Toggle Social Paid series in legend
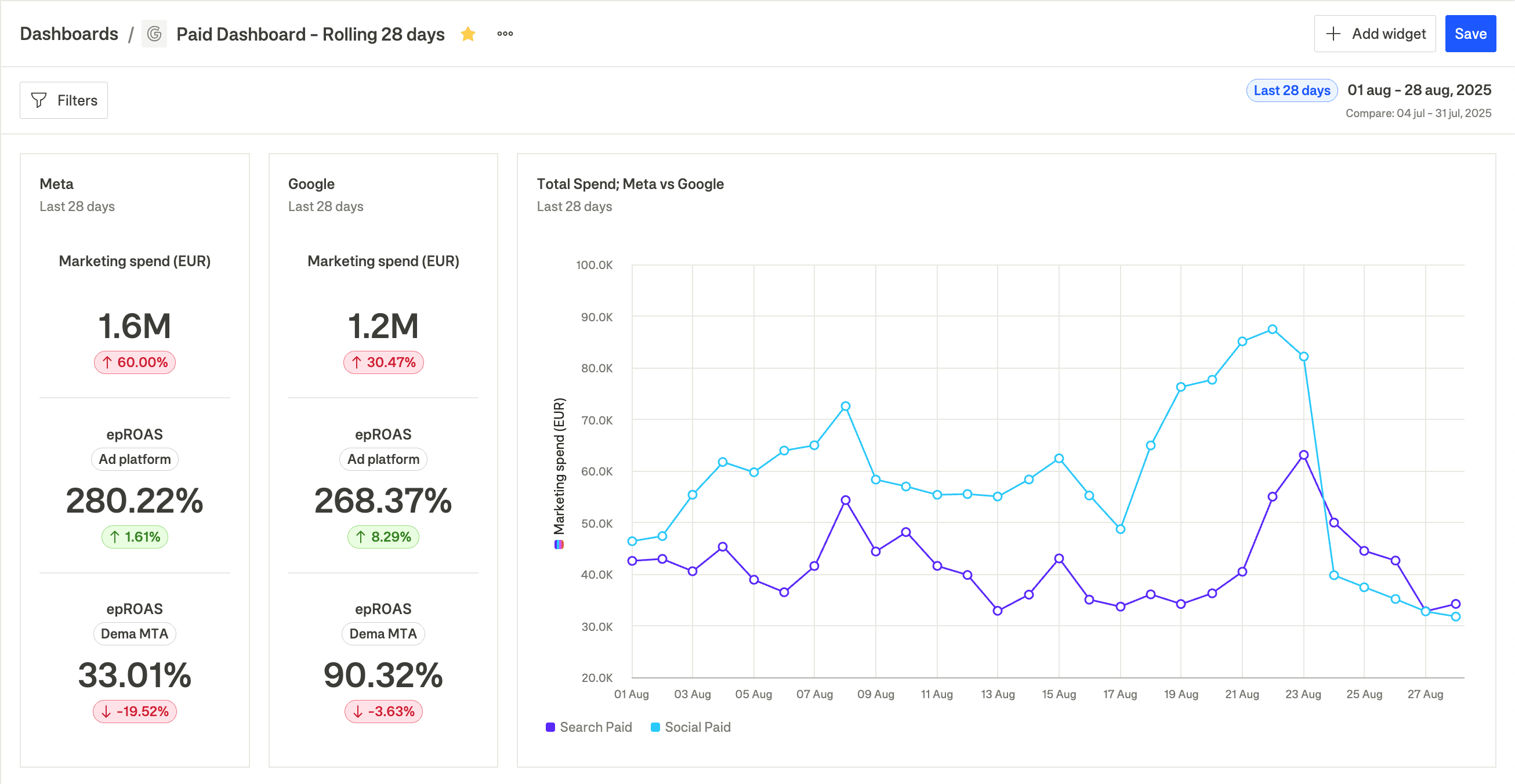Viewport: 1515px width, 784px height. point(697,727)
